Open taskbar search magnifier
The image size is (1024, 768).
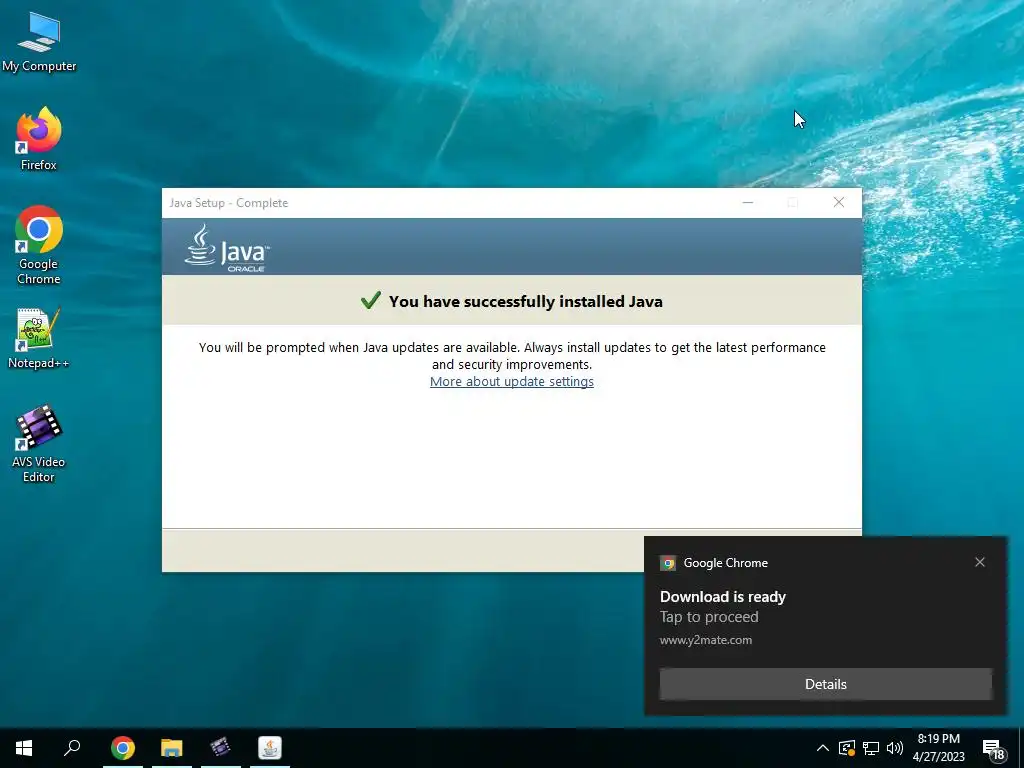click(72, 748)
